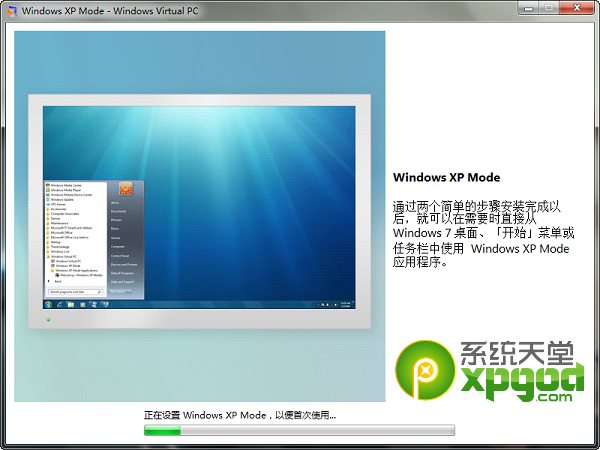600x450 pixels.
Task: Click the orange user avatar in the Start menu illustration
Action: (126, 188)
